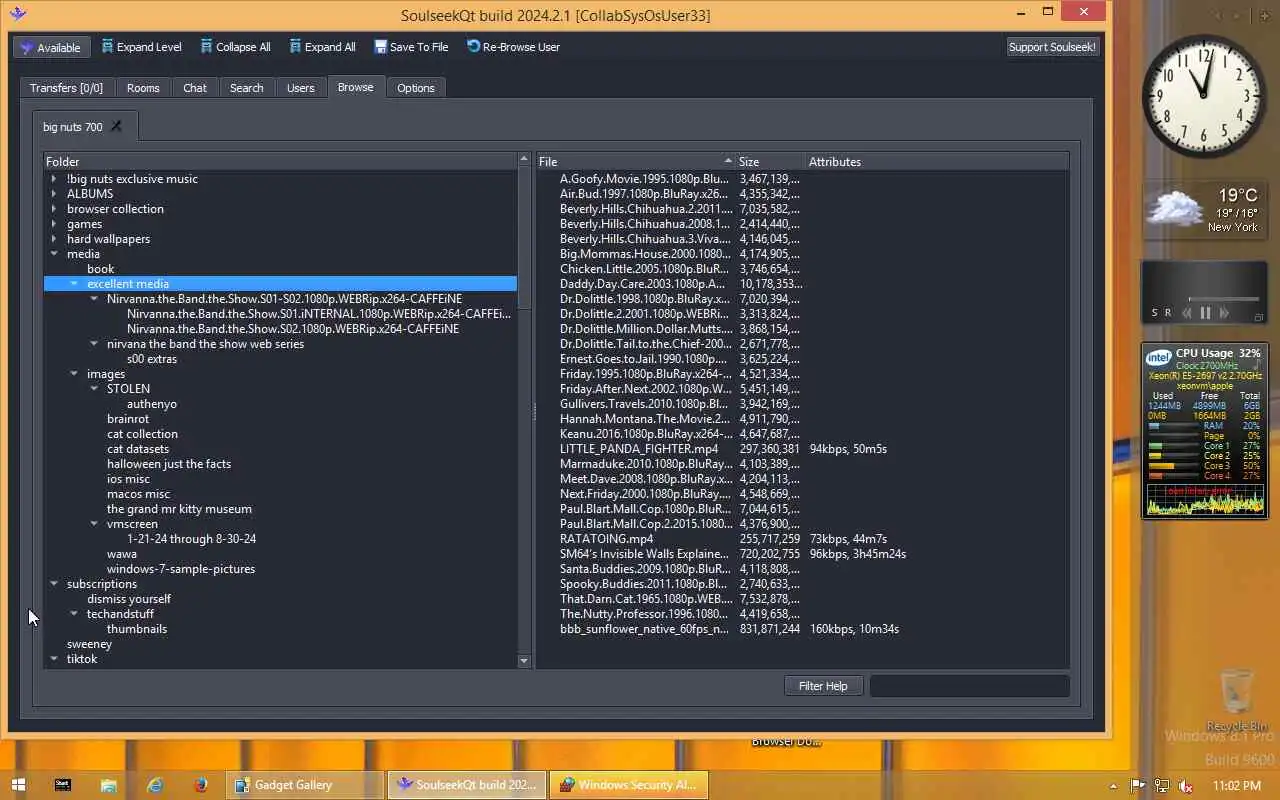
Task: Select the Keanu.2016.1080p.BluRay file row
Action: pos(802,434)
